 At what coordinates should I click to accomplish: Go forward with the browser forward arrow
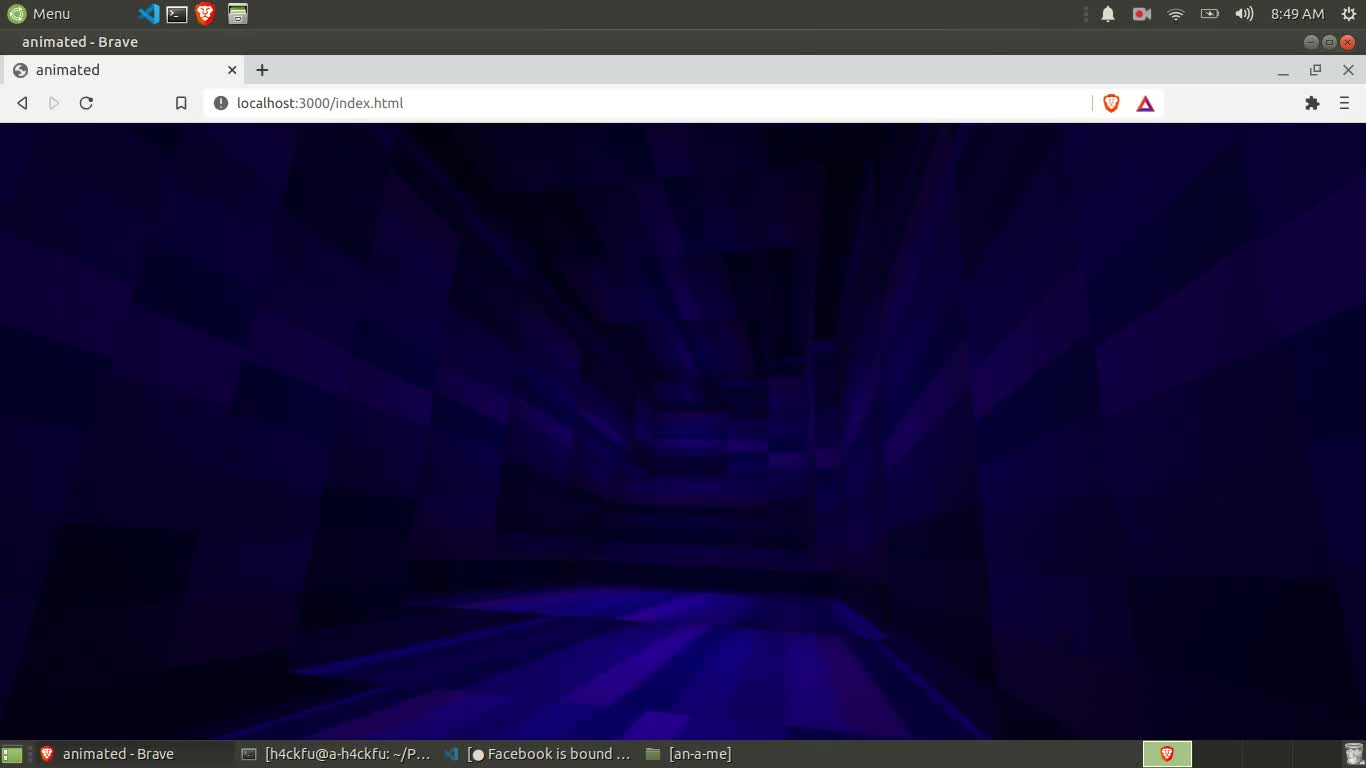point(54,103)
